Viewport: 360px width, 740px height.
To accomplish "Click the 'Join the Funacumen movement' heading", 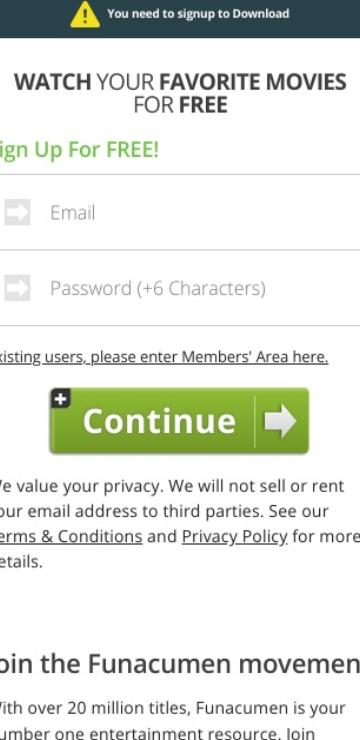I will (x=180, y=664).
